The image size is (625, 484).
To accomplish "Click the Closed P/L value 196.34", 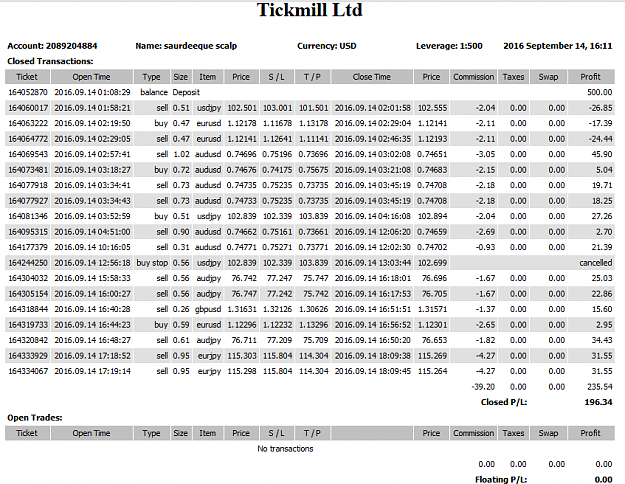I will [x=598, y=402].
